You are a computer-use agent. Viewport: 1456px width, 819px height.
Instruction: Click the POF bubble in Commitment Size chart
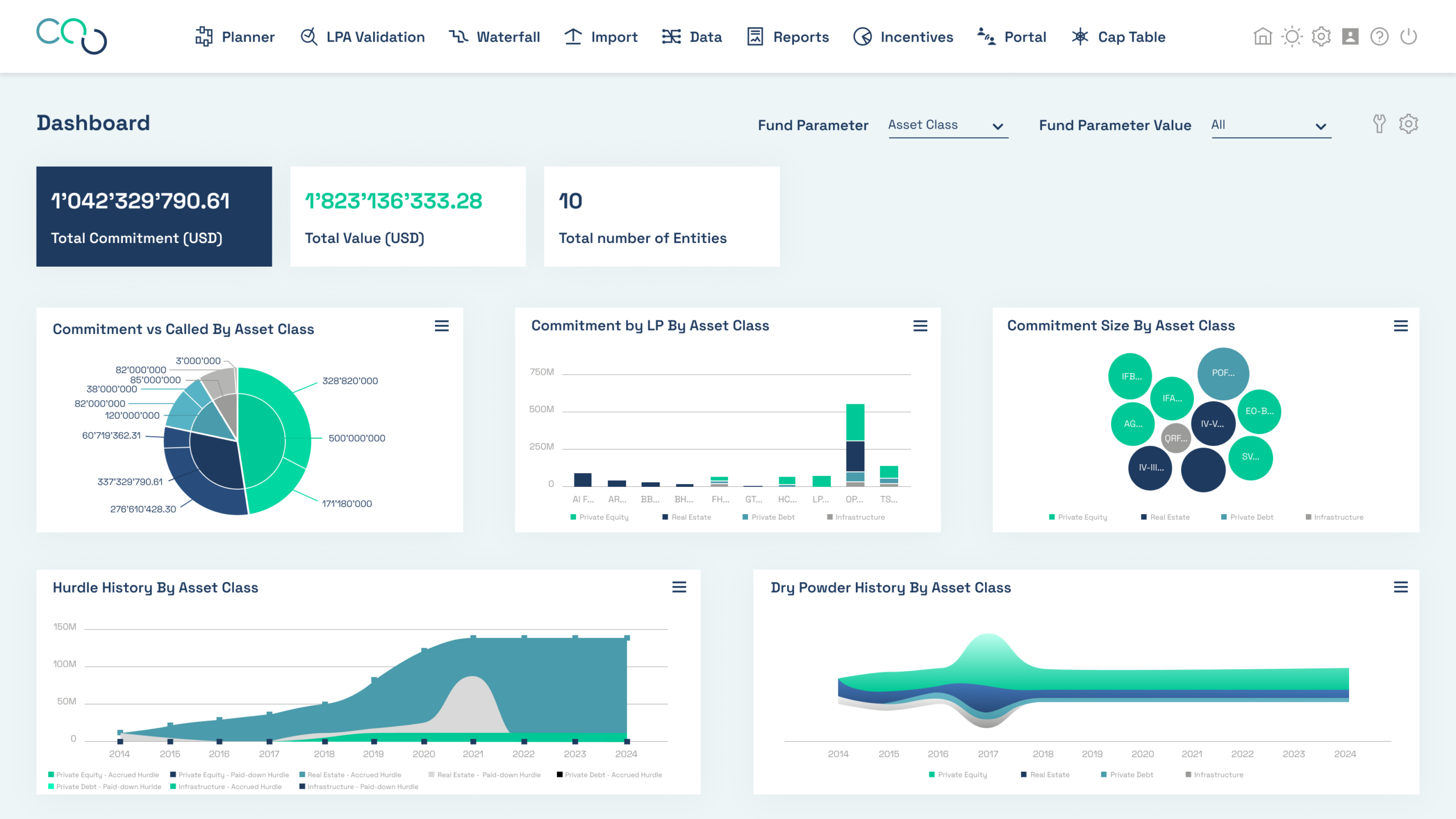1223,373
